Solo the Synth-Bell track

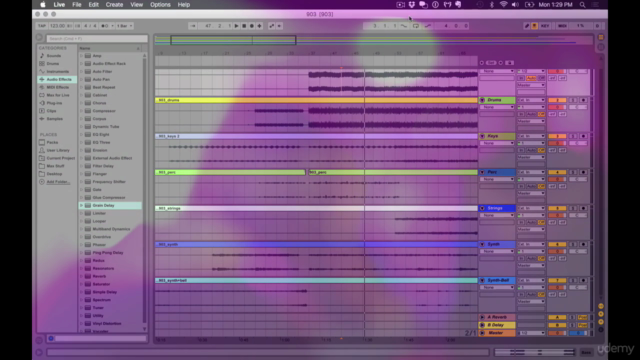click(573, 280)
